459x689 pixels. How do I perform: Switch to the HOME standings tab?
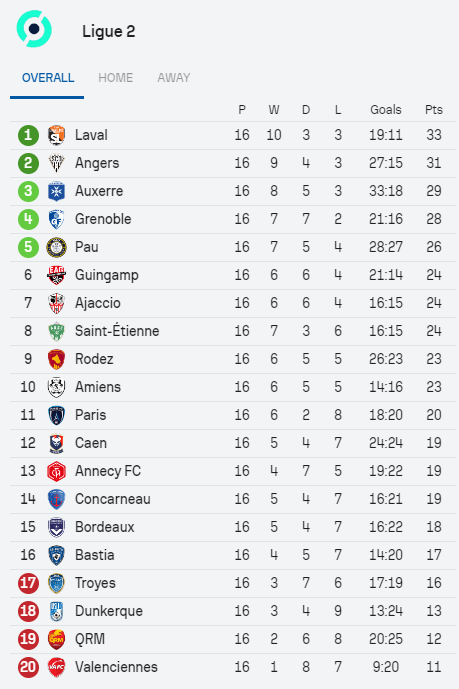(116, 78)
